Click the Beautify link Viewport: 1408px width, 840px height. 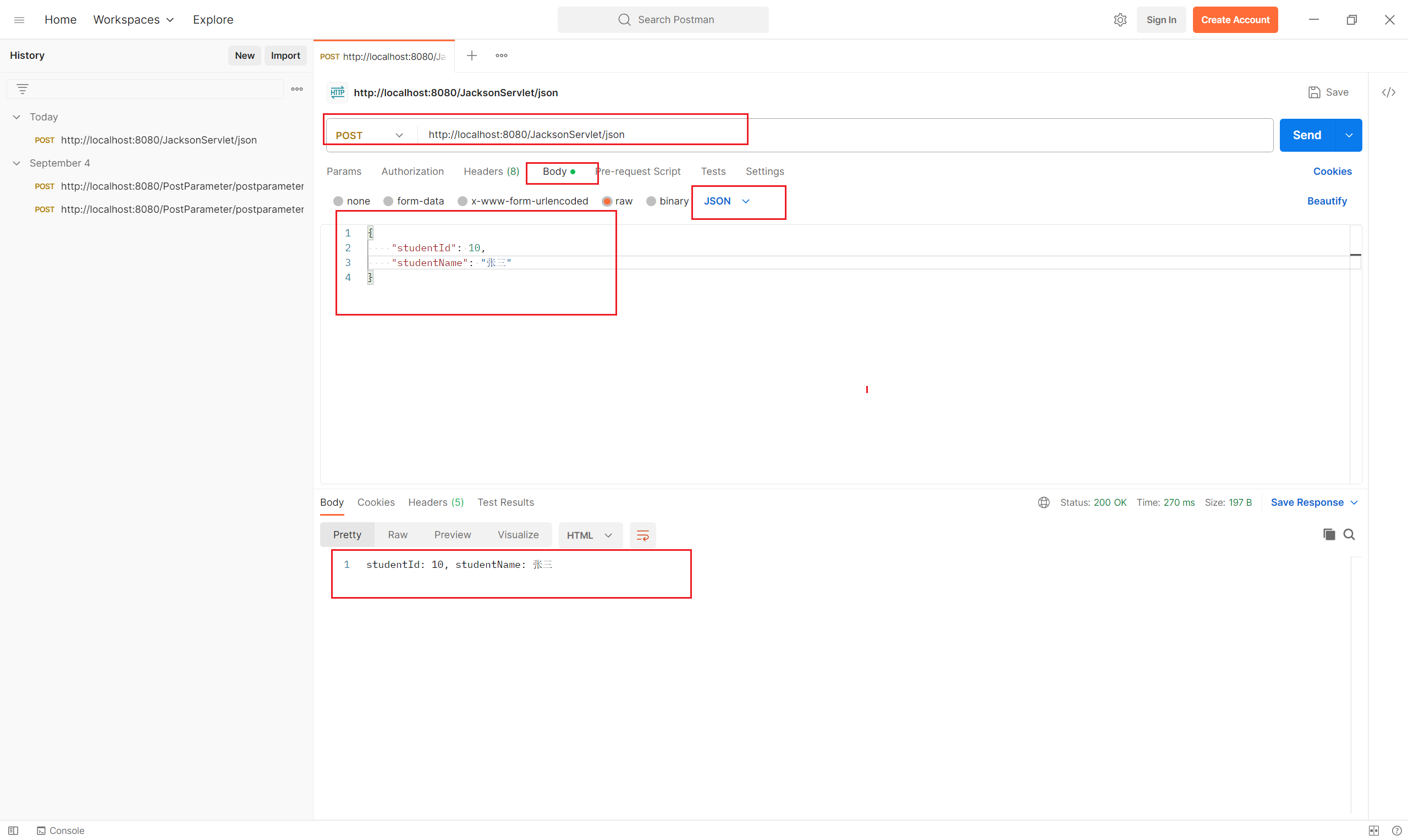coord(1327,201)
